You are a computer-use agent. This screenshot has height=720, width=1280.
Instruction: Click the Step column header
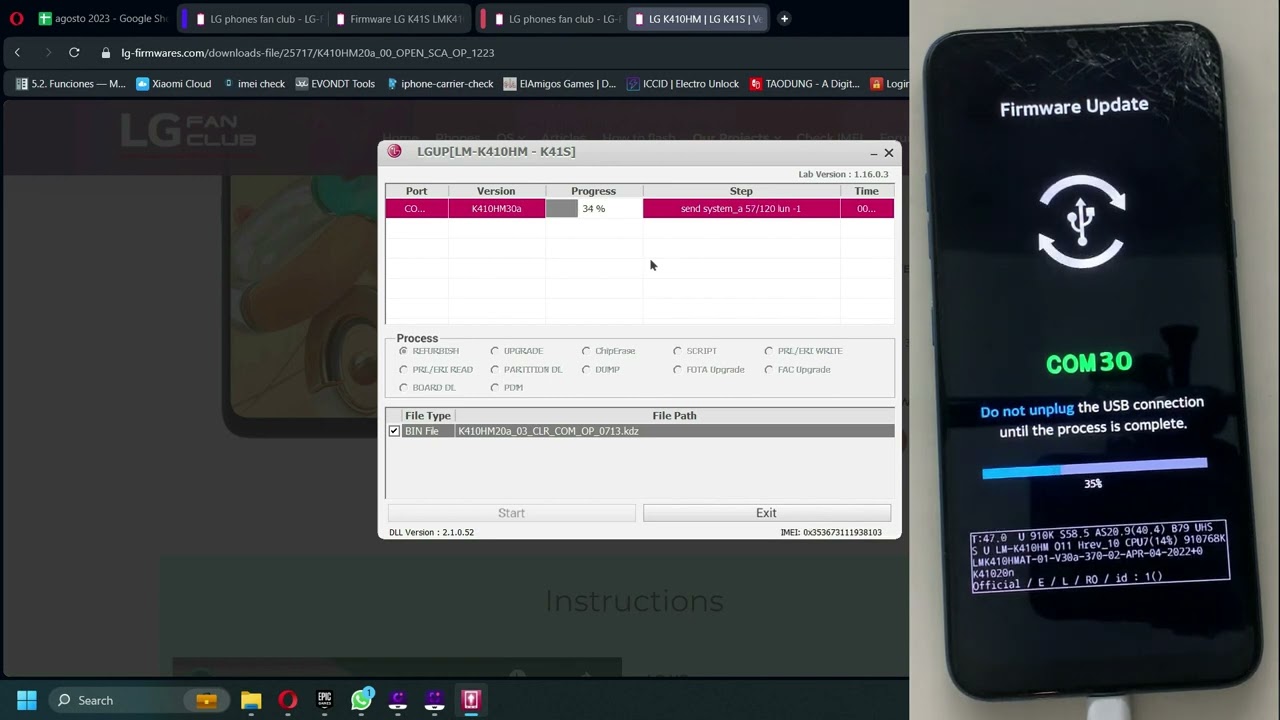[741, 191]
